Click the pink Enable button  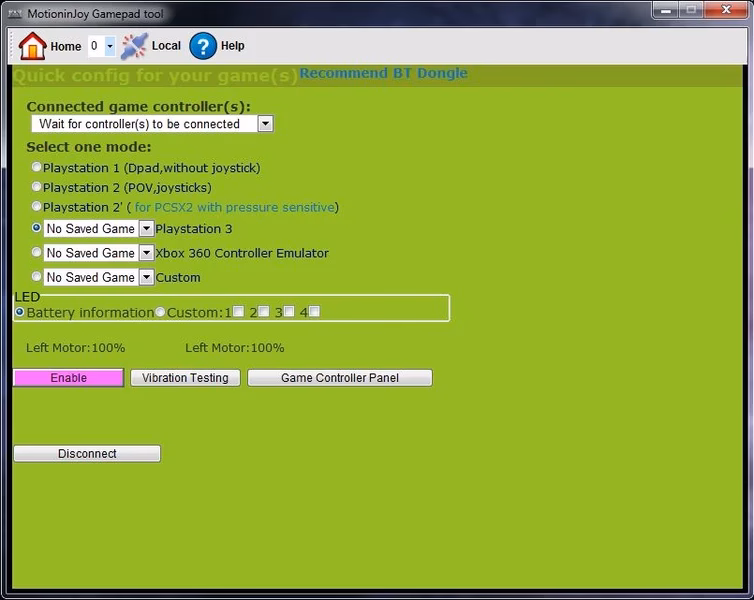pyautogui.click(x=69, y=378)
